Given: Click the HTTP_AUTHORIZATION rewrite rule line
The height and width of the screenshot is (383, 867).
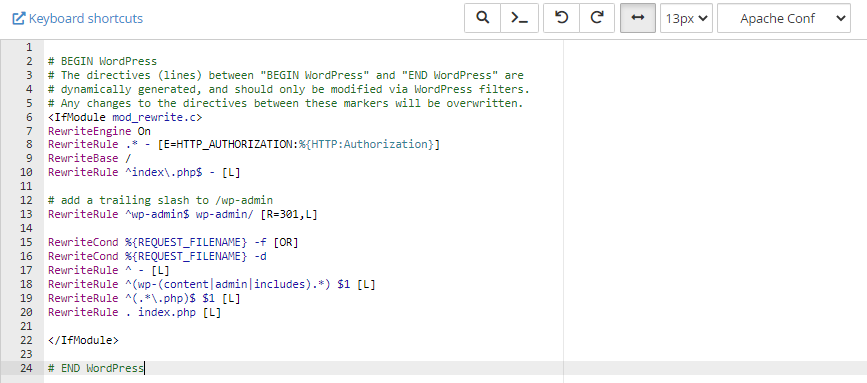Looking at the screenshot, I should tap(244, 145).
